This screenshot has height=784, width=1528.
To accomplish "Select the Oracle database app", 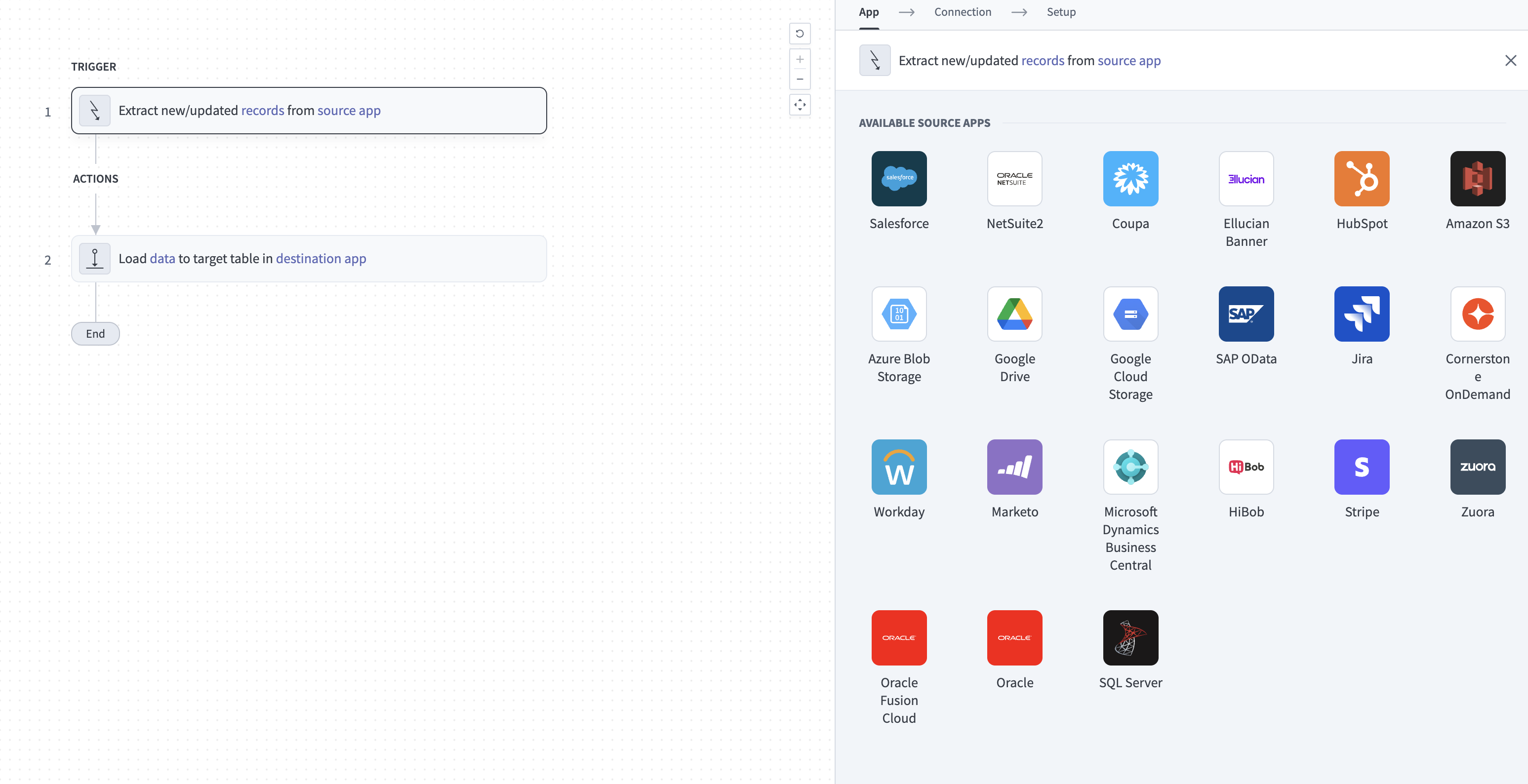I will click(1014, 637).
